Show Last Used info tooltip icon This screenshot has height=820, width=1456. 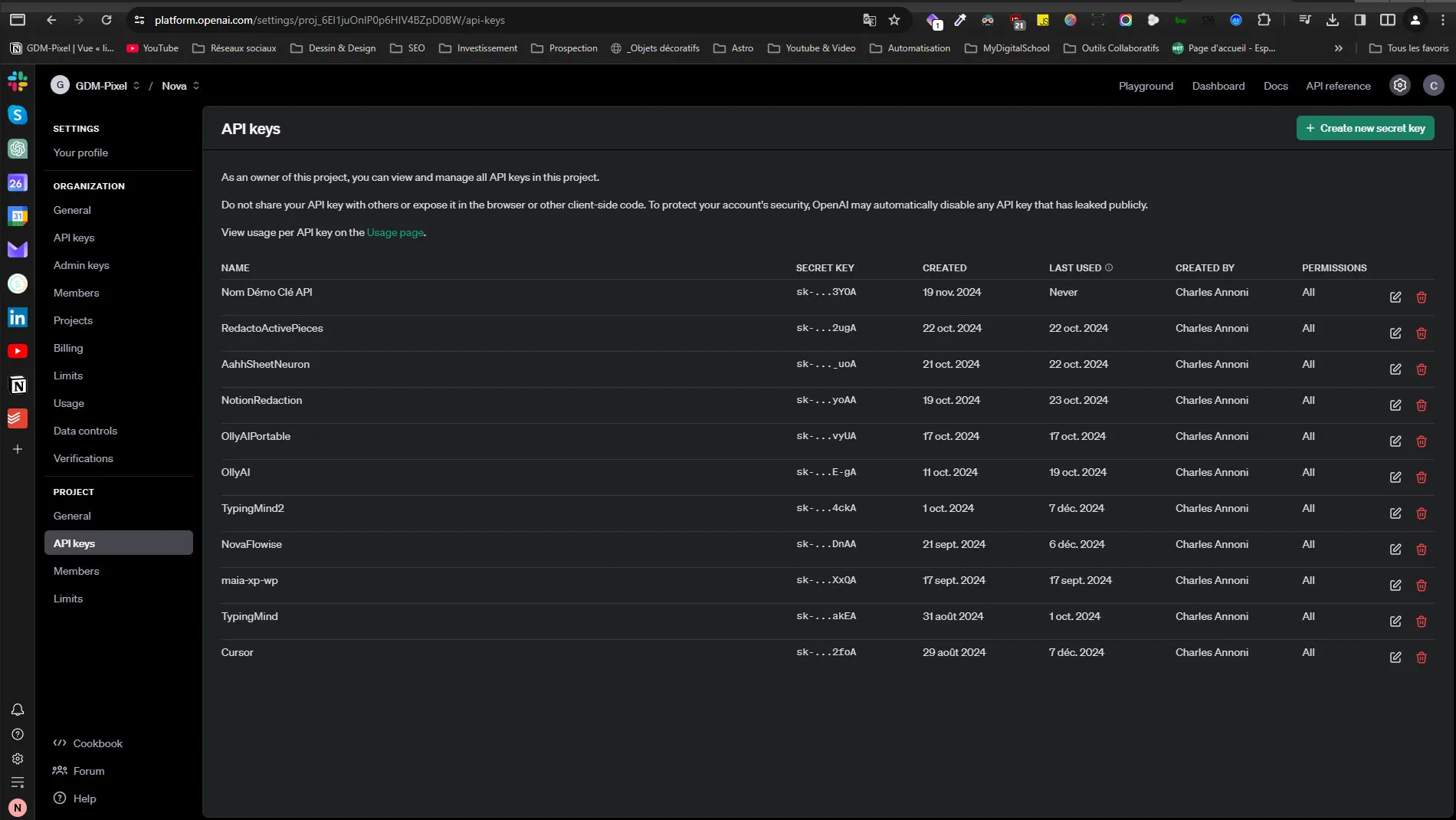point(1109,267)
